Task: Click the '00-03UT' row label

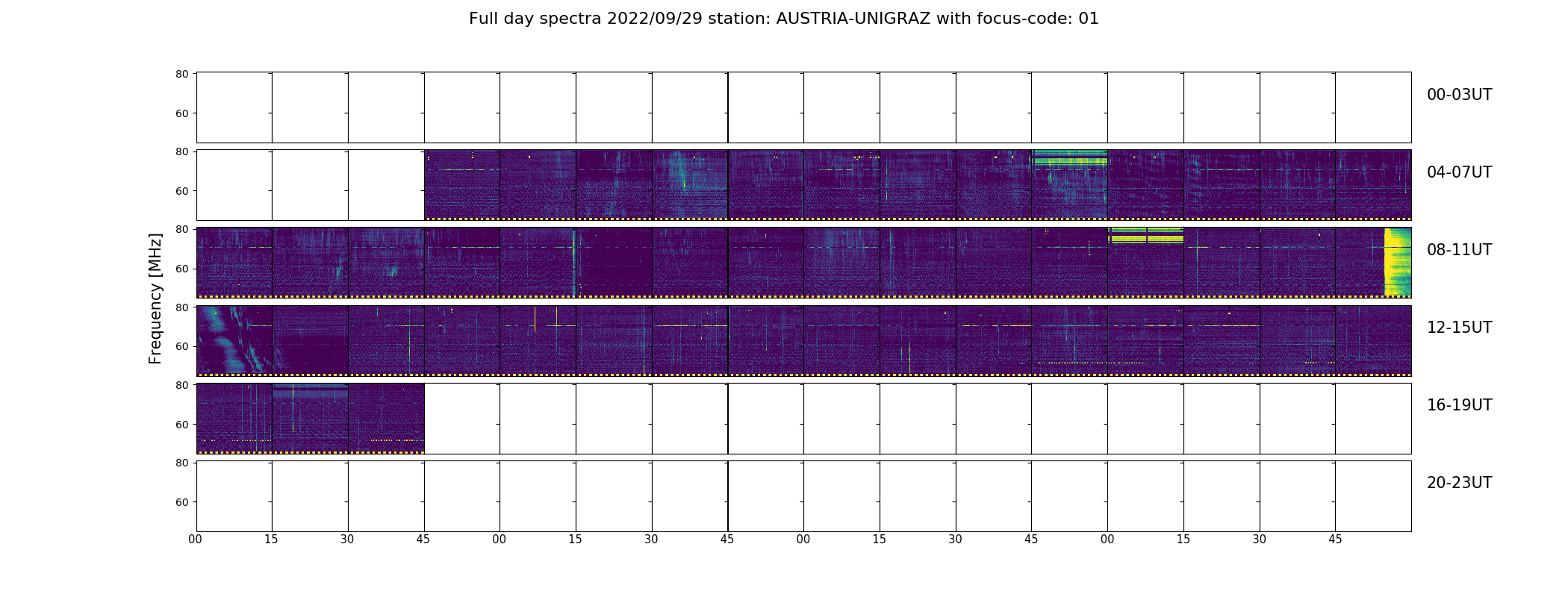Action: point(1459,95)
